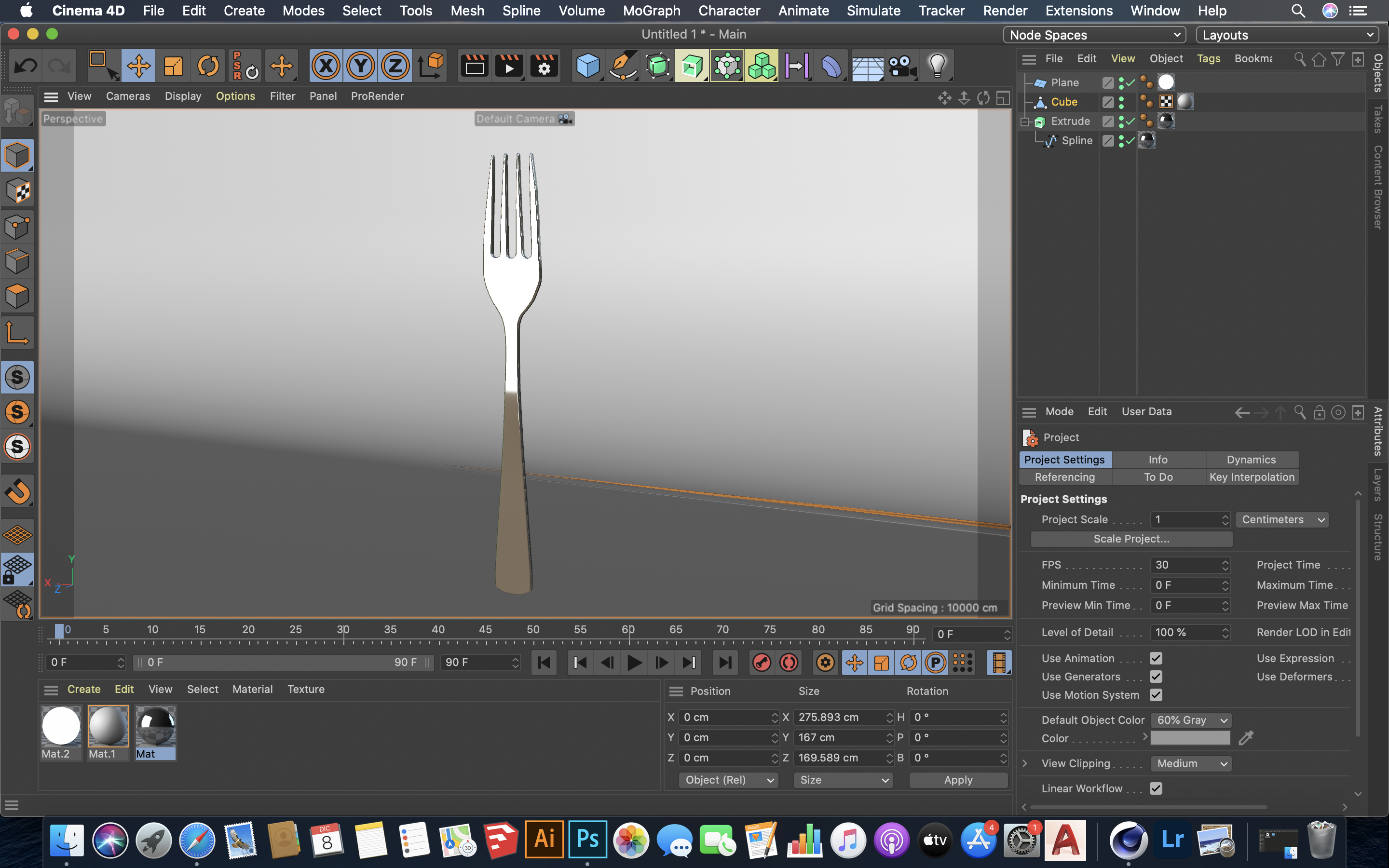Add a Light object
Viewport: 1389px width, 868px height.
click(x=937, y=66)
